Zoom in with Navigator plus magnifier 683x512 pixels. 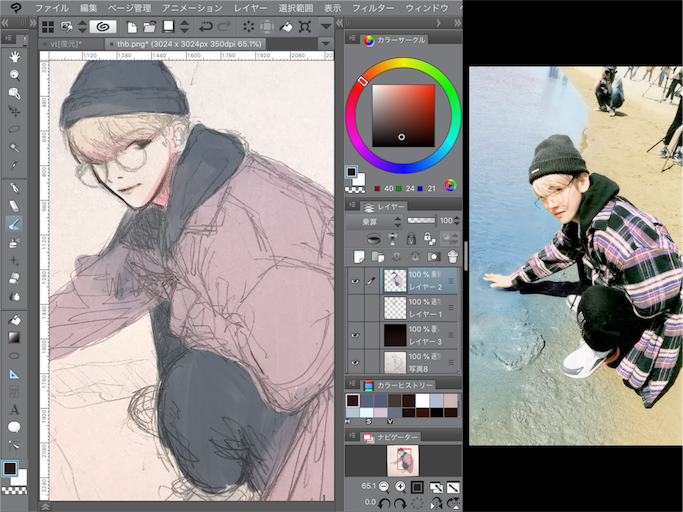[400, 487]
